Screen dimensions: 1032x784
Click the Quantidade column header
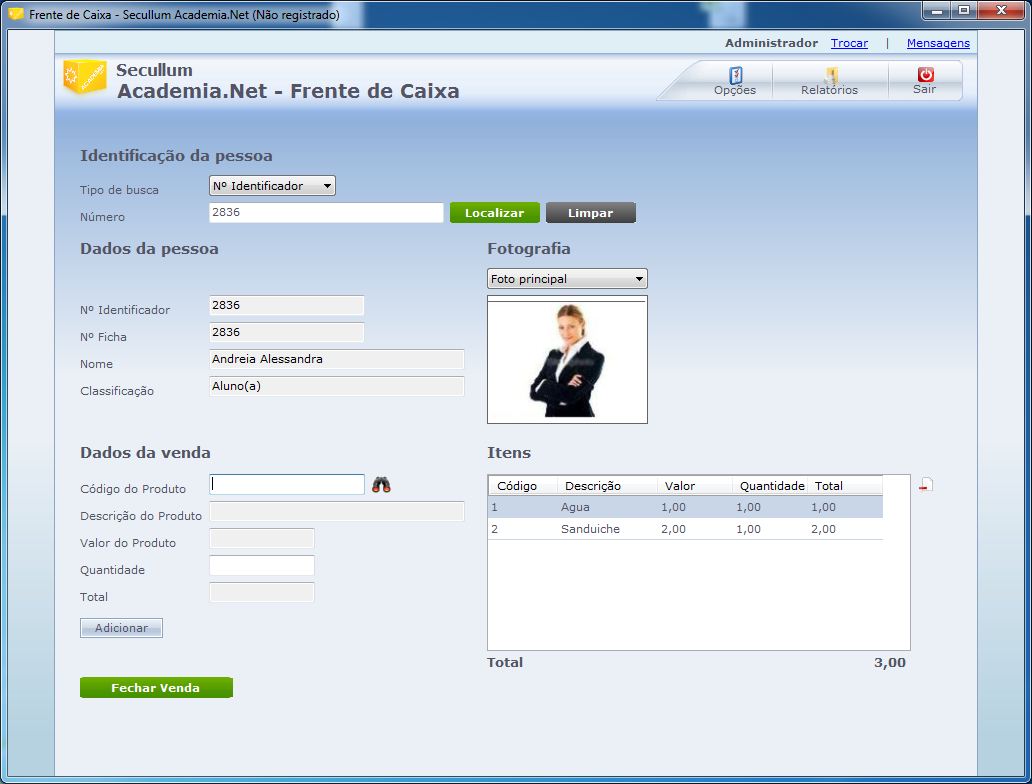(x=770, y=486)
